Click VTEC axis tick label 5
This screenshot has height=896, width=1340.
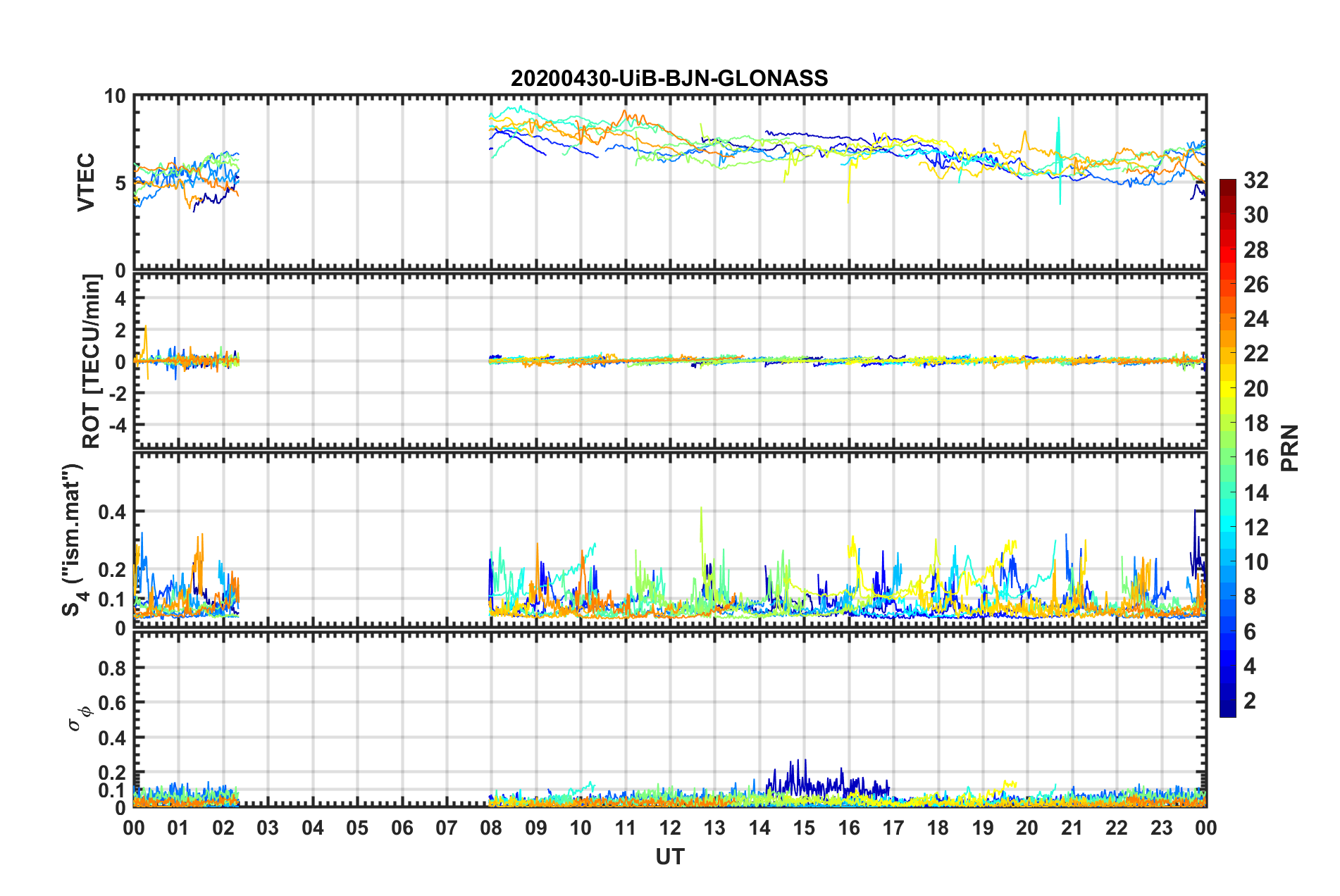click(120, 183)
